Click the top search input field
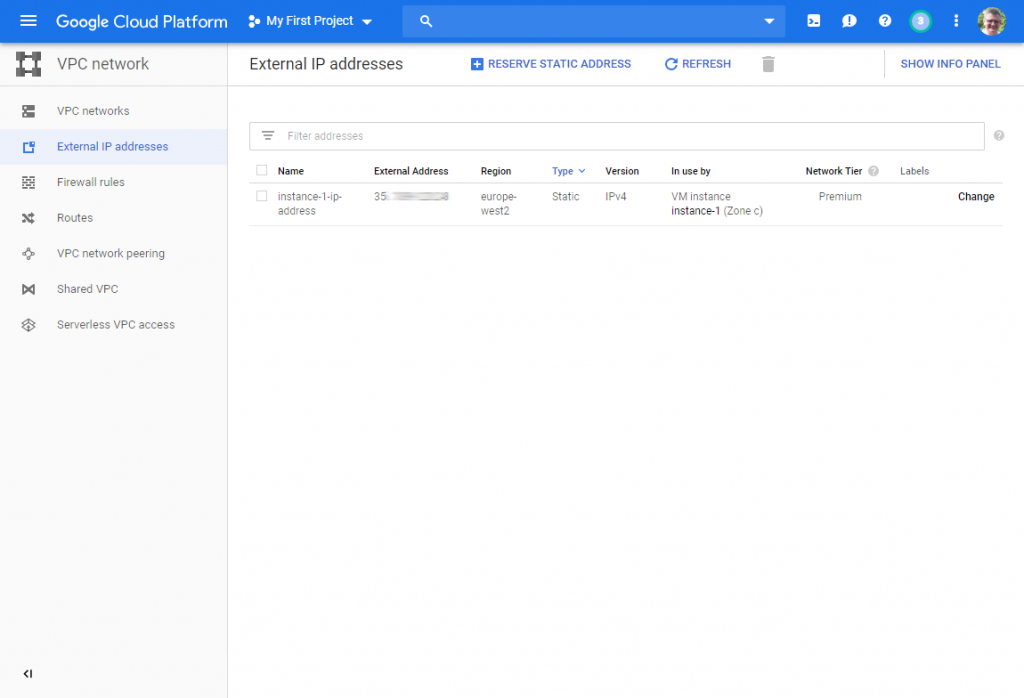The image size is (1024, 698). pos(593,22)
